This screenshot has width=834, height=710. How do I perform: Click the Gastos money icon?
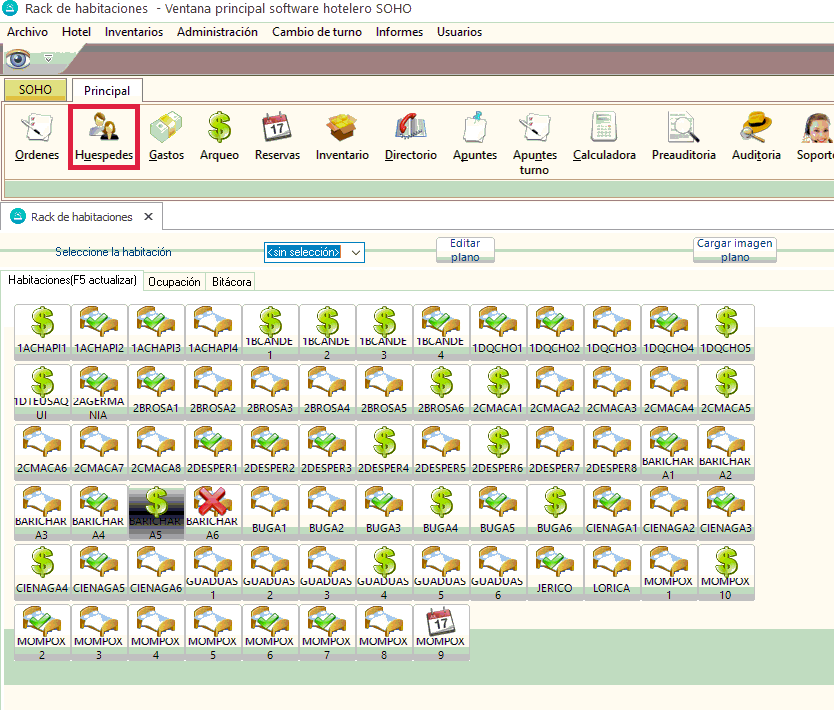166,138
